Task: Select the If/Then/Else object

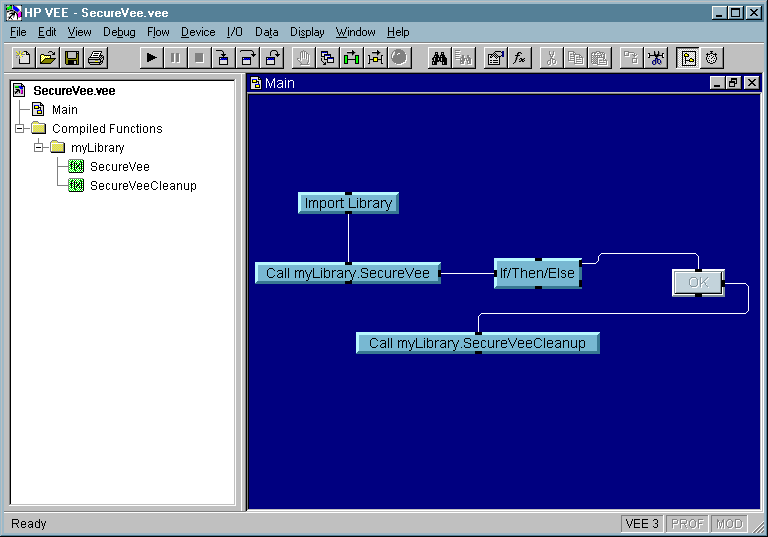Action: tap(537, 273)
